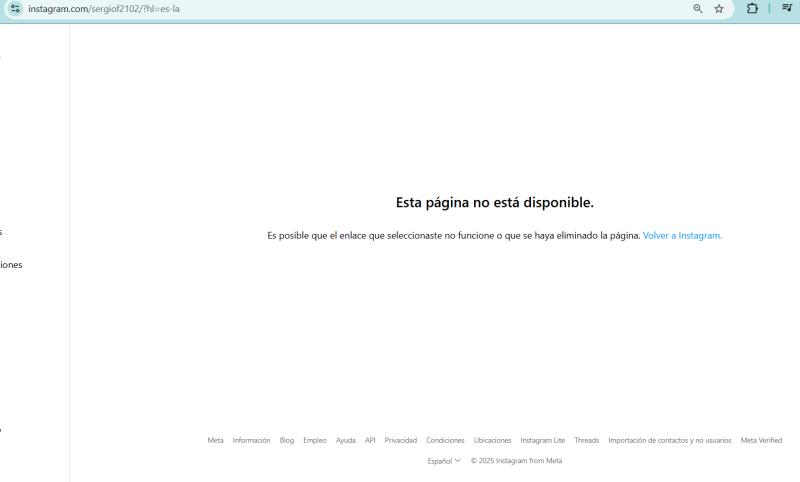Go to the Blog footer link
The height and width of the screenshot is (482, 800).
(x=287, y=440)
